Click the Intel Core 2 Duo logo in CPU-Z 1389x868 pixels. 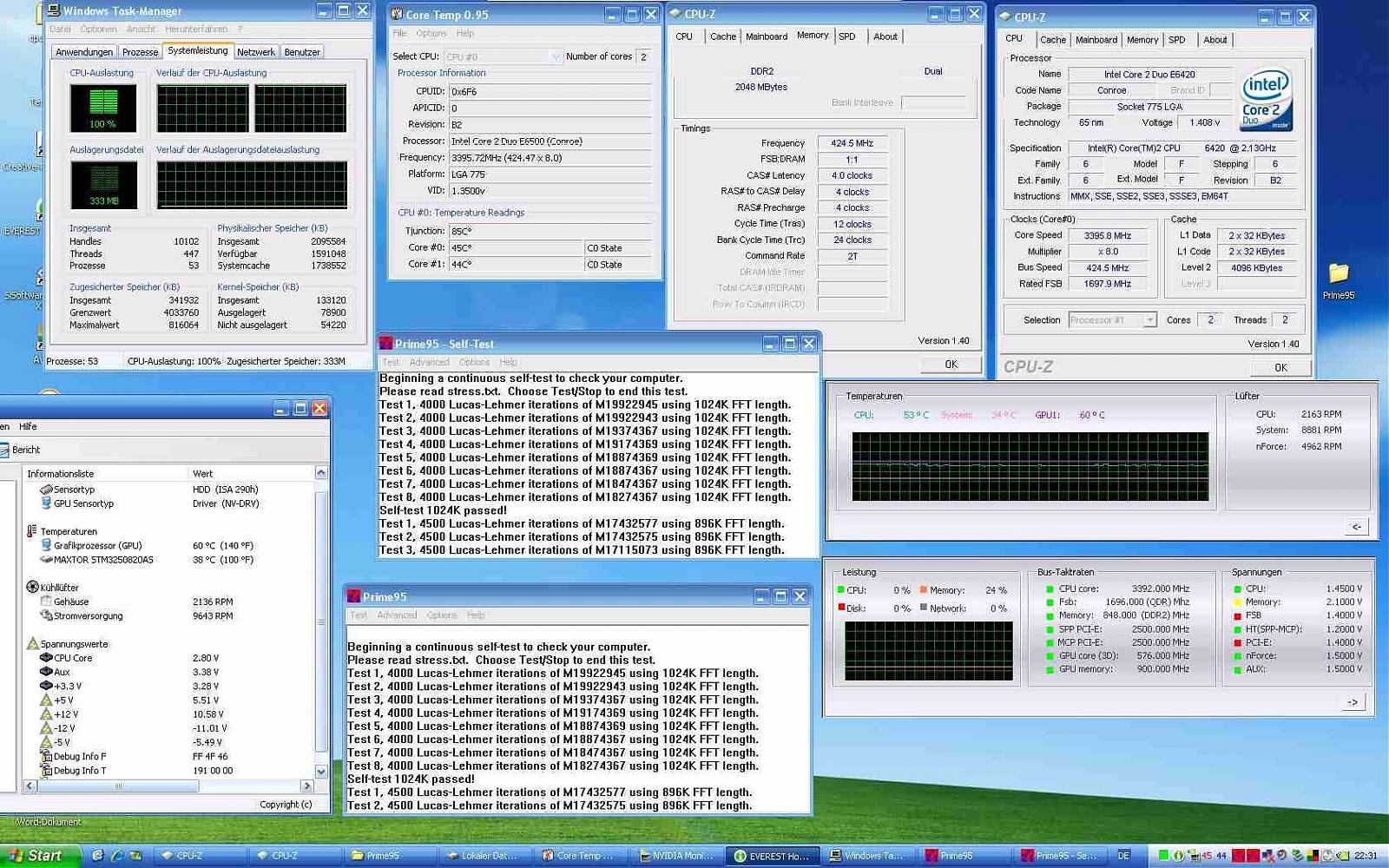coord(1266,101)
